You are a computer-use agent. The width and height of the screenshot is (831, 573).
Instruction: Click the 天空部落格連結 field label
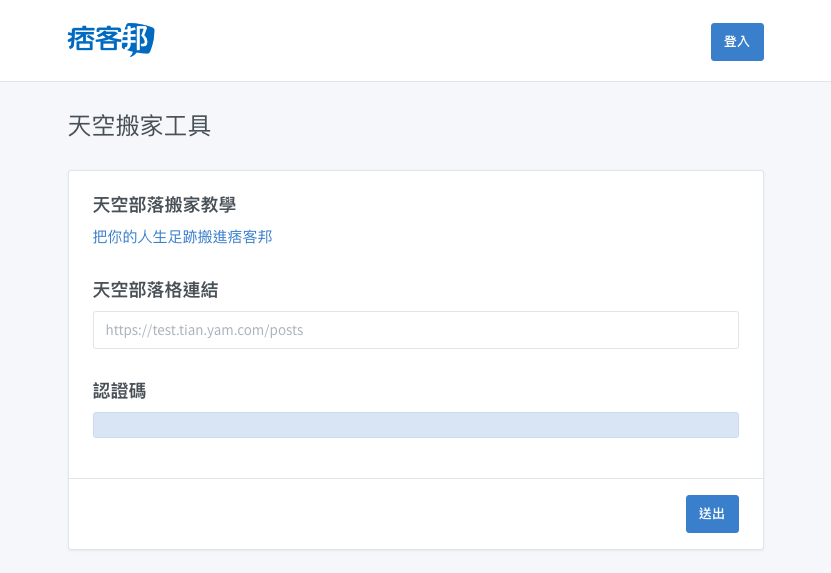(x=155, y=290)
